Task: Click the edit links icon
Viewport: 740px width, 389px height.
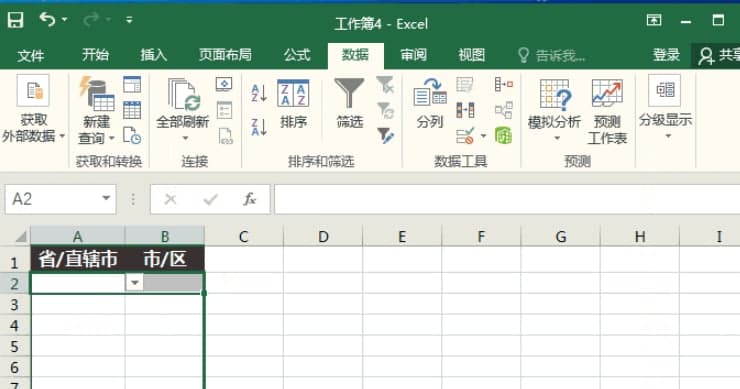Action: point(226,136)
